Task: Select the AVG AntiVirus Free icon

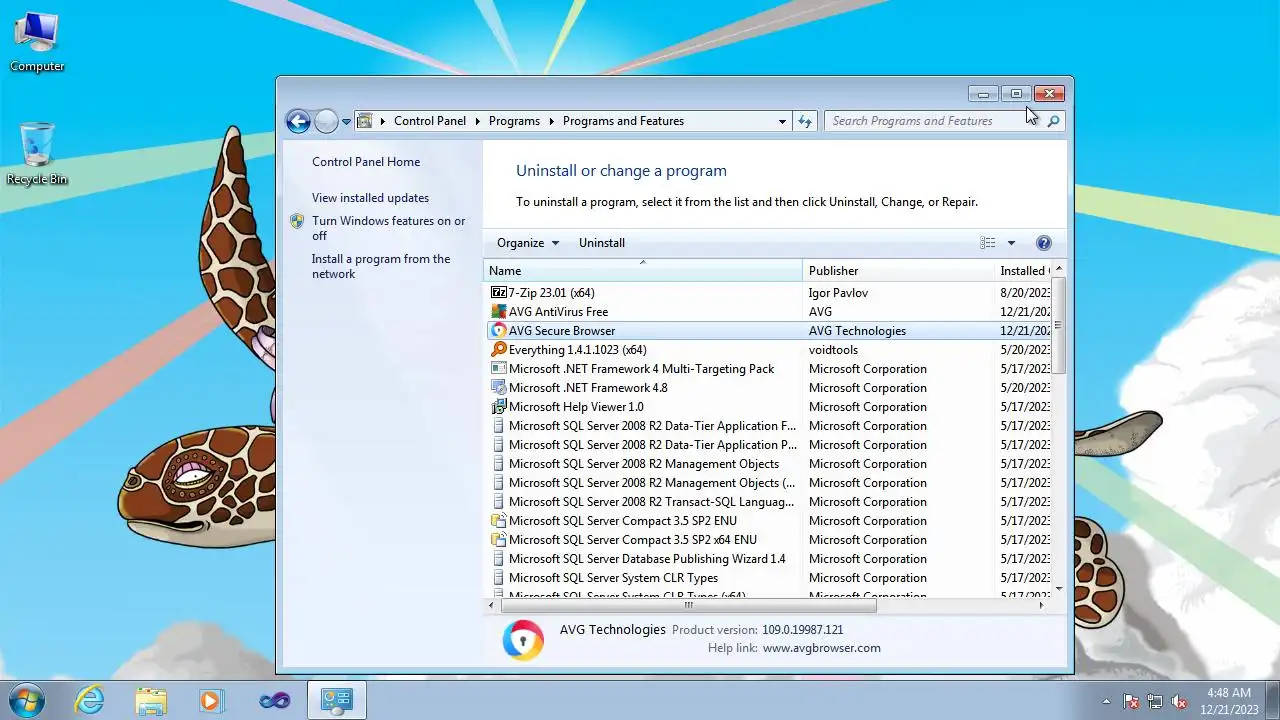Action: point(499,312)
